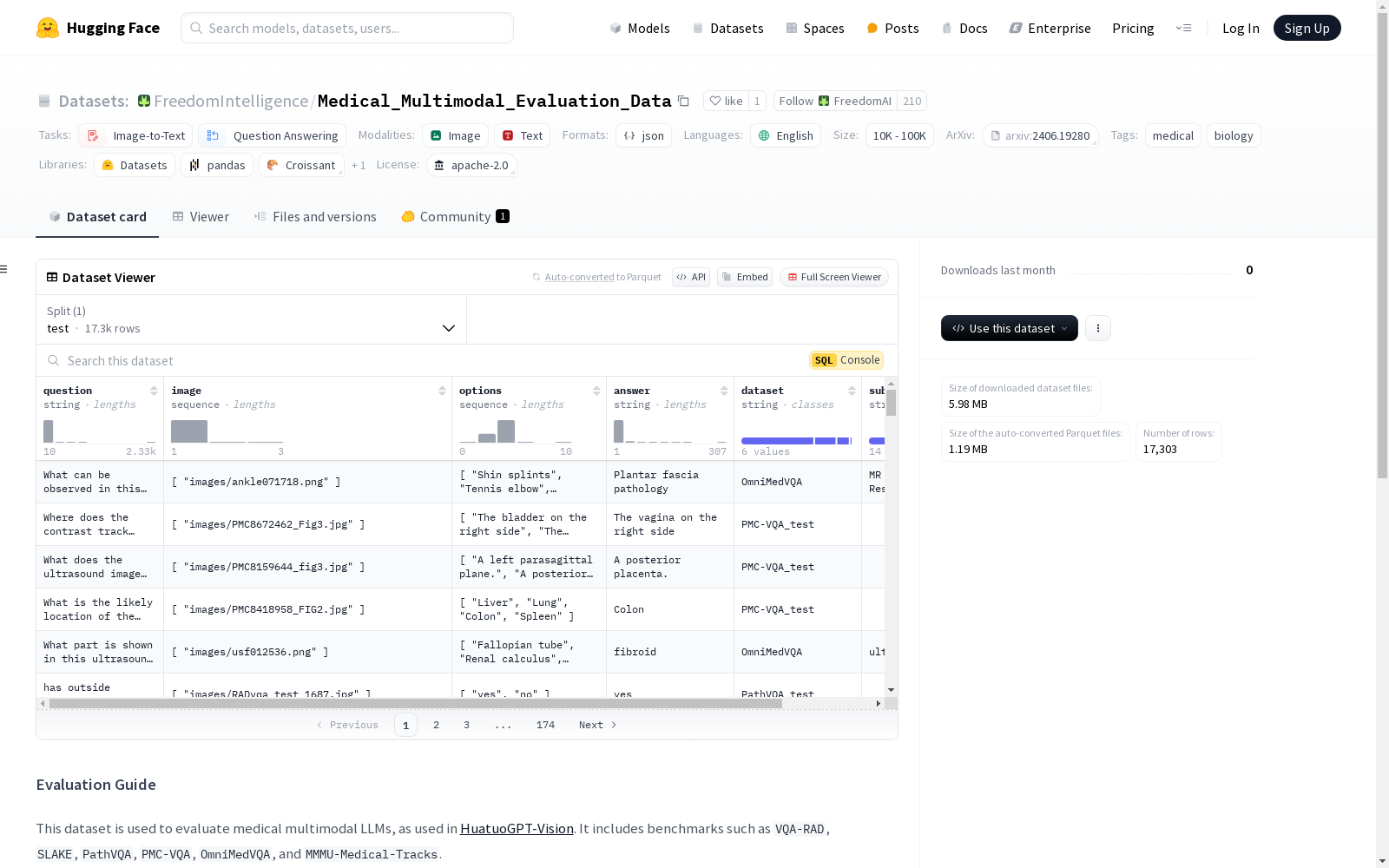Click the Datasets library tag
This screenshot has height=868, width=1389.
coord(135,165)
